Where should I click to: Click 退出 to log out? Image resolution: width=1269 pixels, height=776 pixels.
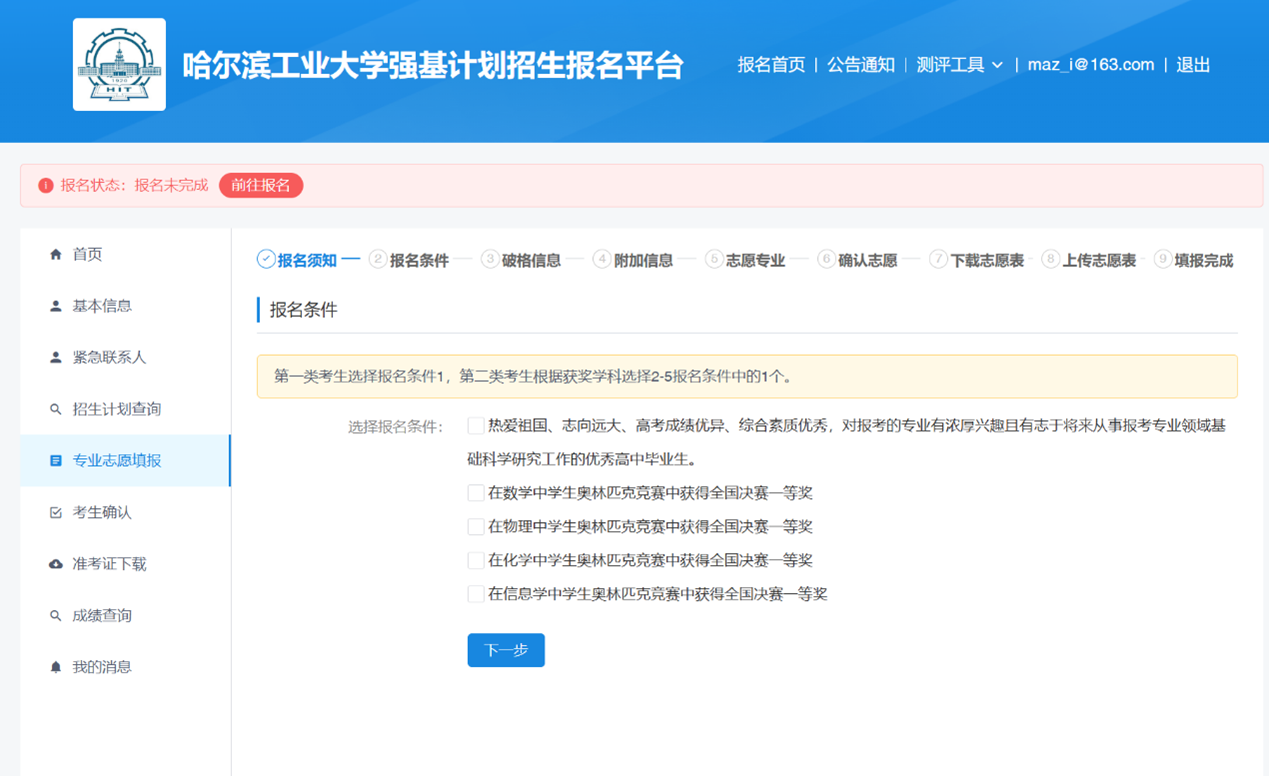pyautogui.click(x=1193, y=65)
